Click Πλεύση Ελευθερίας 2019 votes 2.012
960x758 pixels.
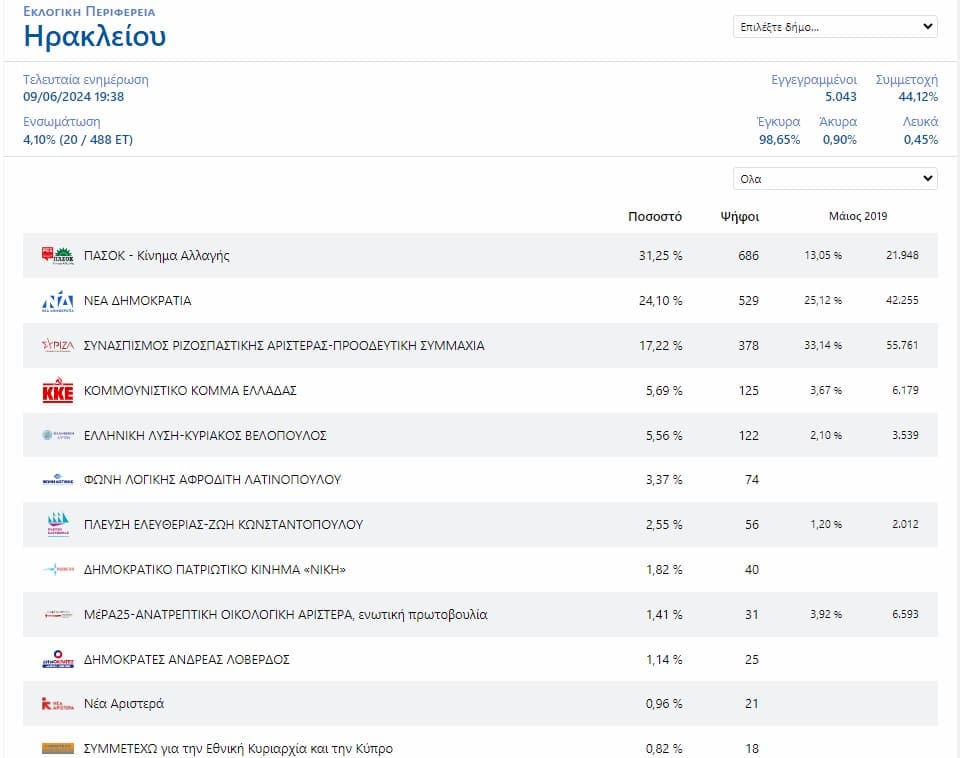click(905, 524)
